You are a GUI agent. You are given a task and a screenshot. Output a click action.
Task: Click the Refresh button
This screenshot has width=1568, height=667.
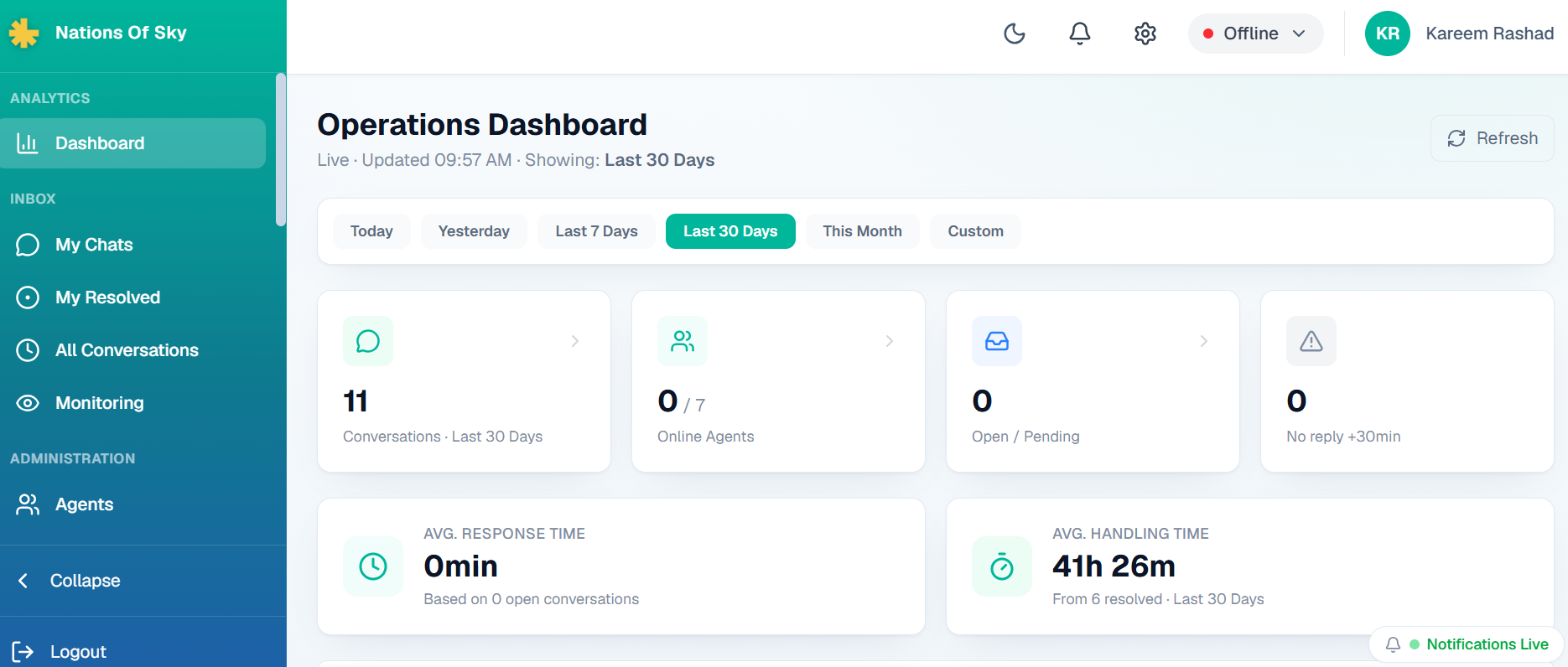(1493, 138)
